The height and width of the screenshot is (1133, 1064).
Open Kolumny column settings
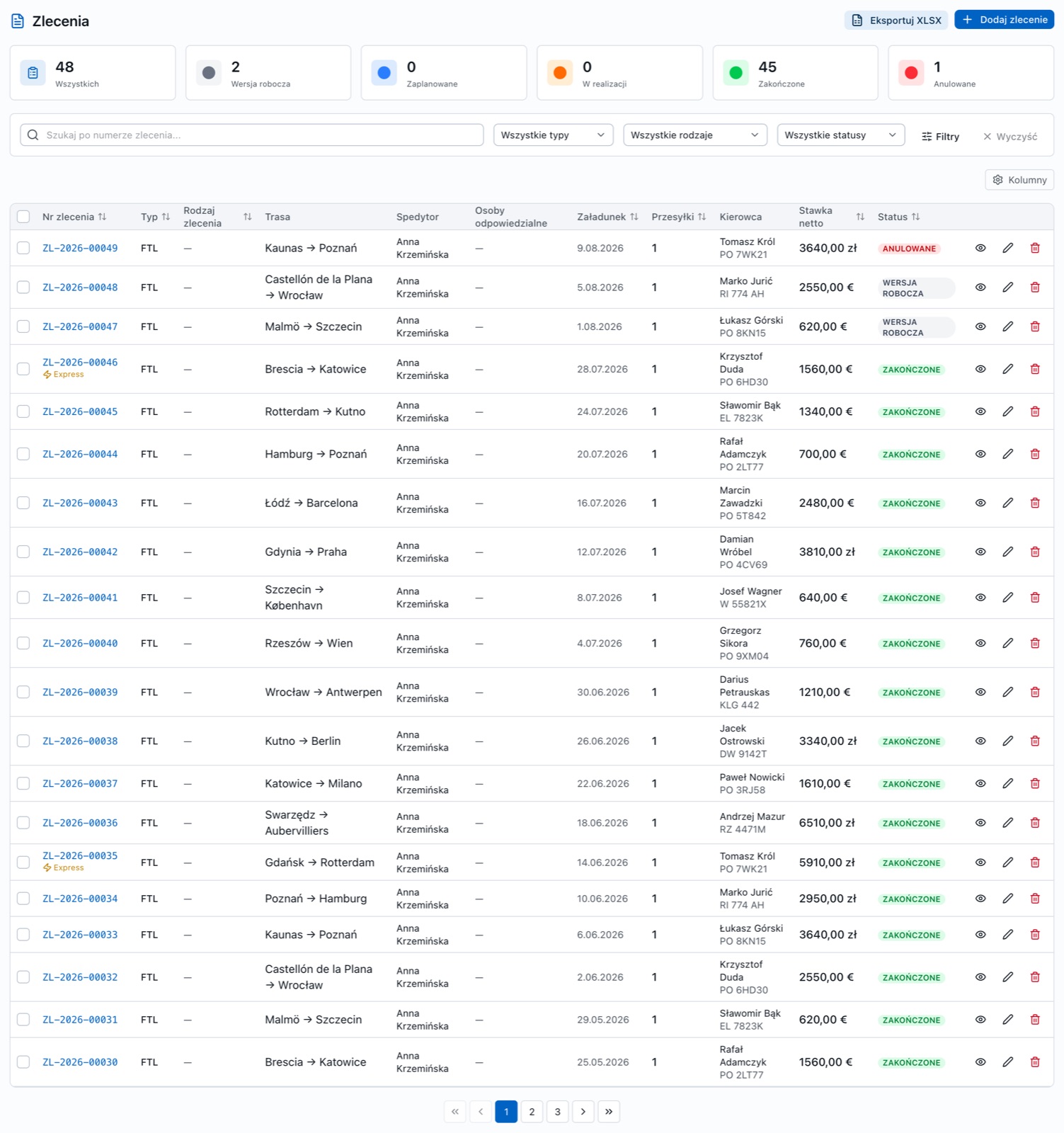[1019, 180]
